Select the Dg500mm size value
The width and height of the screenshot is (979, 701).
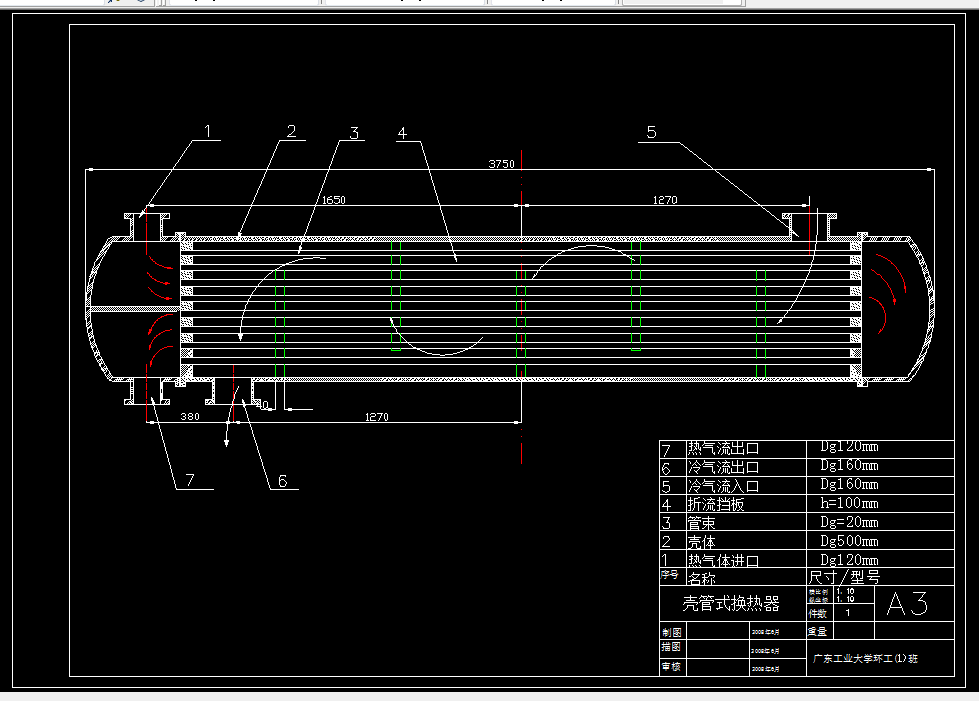pos(849,541)
